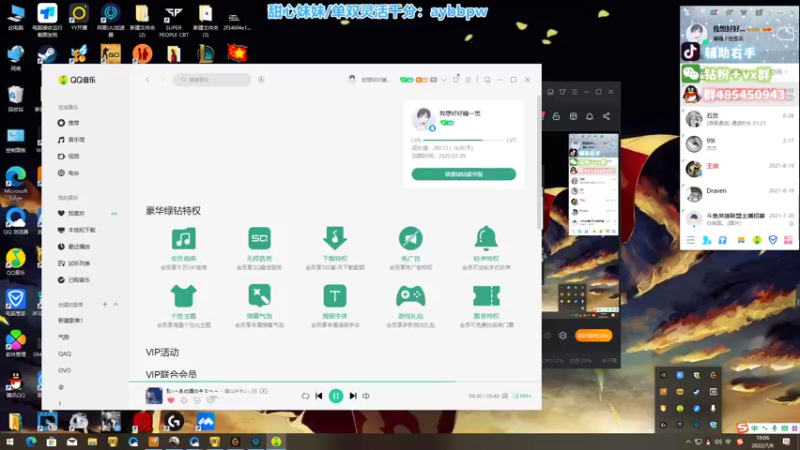Open the 弹幕气泡 bullet bubble icon
This screenshot has height=450, width=800.
click(x=259, y=296)
